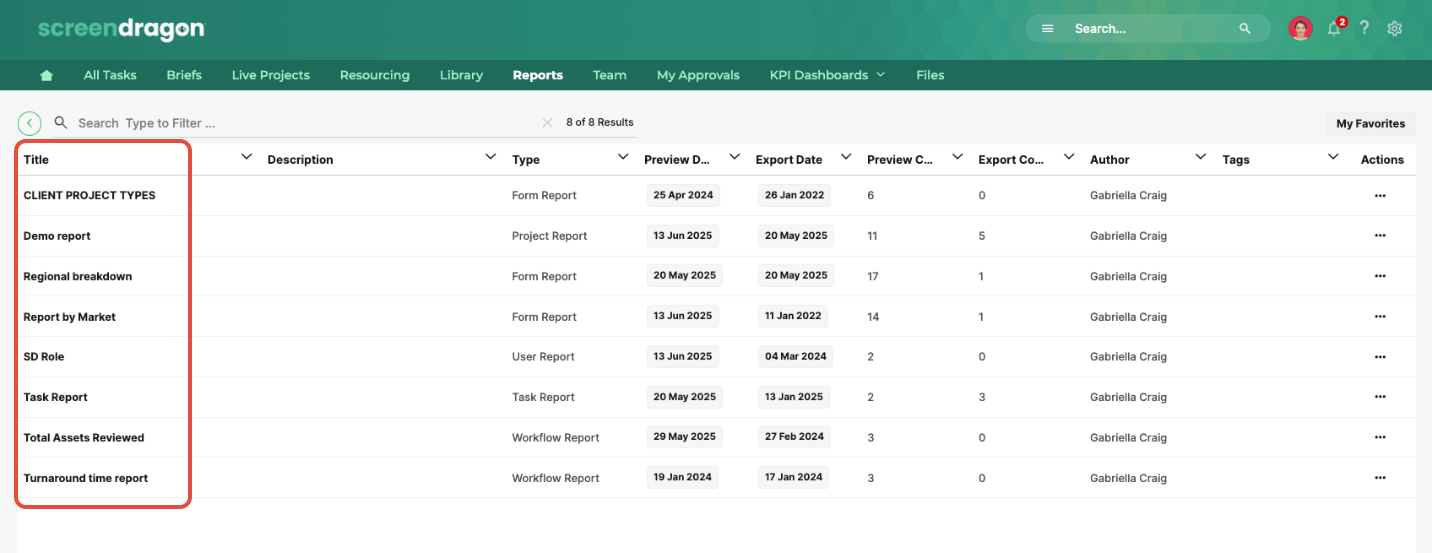The width and height of the screenshot is (1432, 553).
Task: Click the My Favorites button
Action: (1370, 124)
